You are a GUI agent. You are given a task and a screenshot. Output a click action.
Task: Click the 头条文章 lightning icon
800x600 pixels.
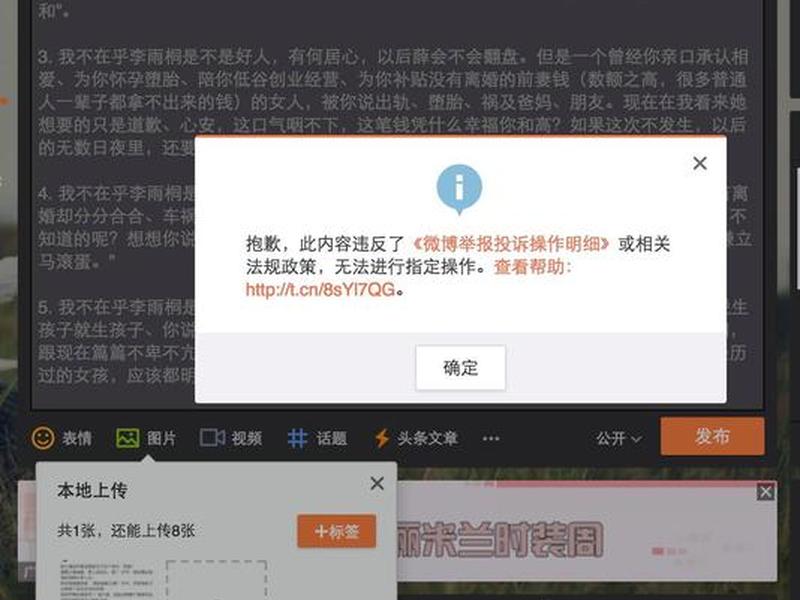click(x=382, y=438)
